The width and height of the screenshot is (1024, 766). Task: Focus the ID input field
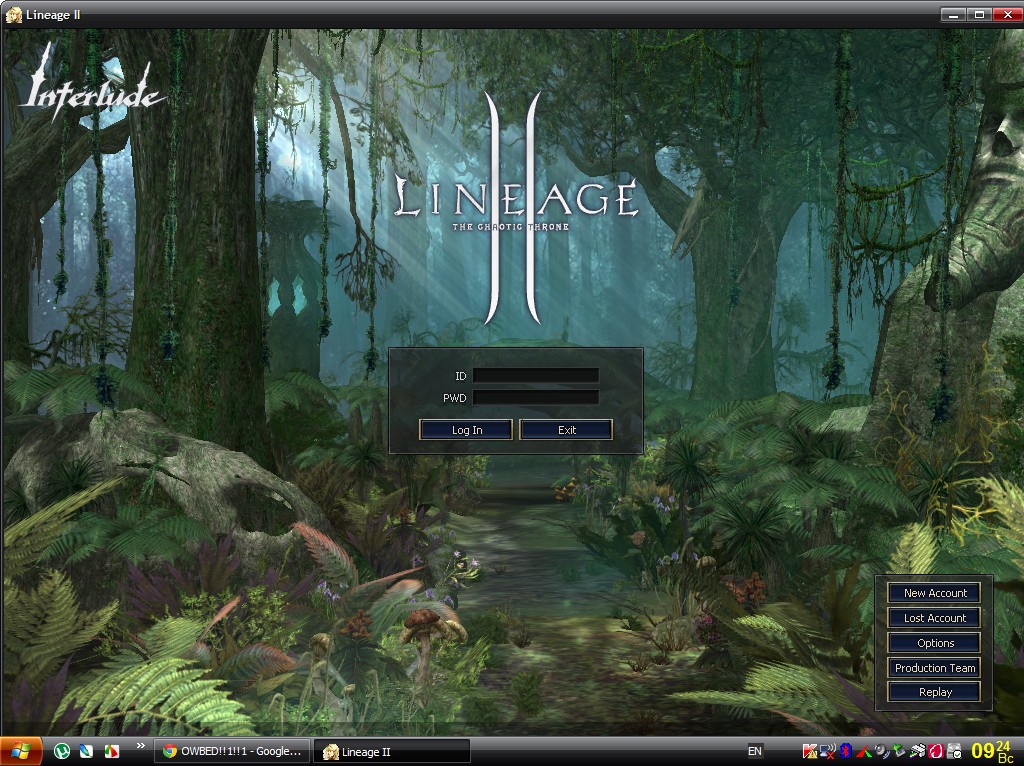[535, 376]
